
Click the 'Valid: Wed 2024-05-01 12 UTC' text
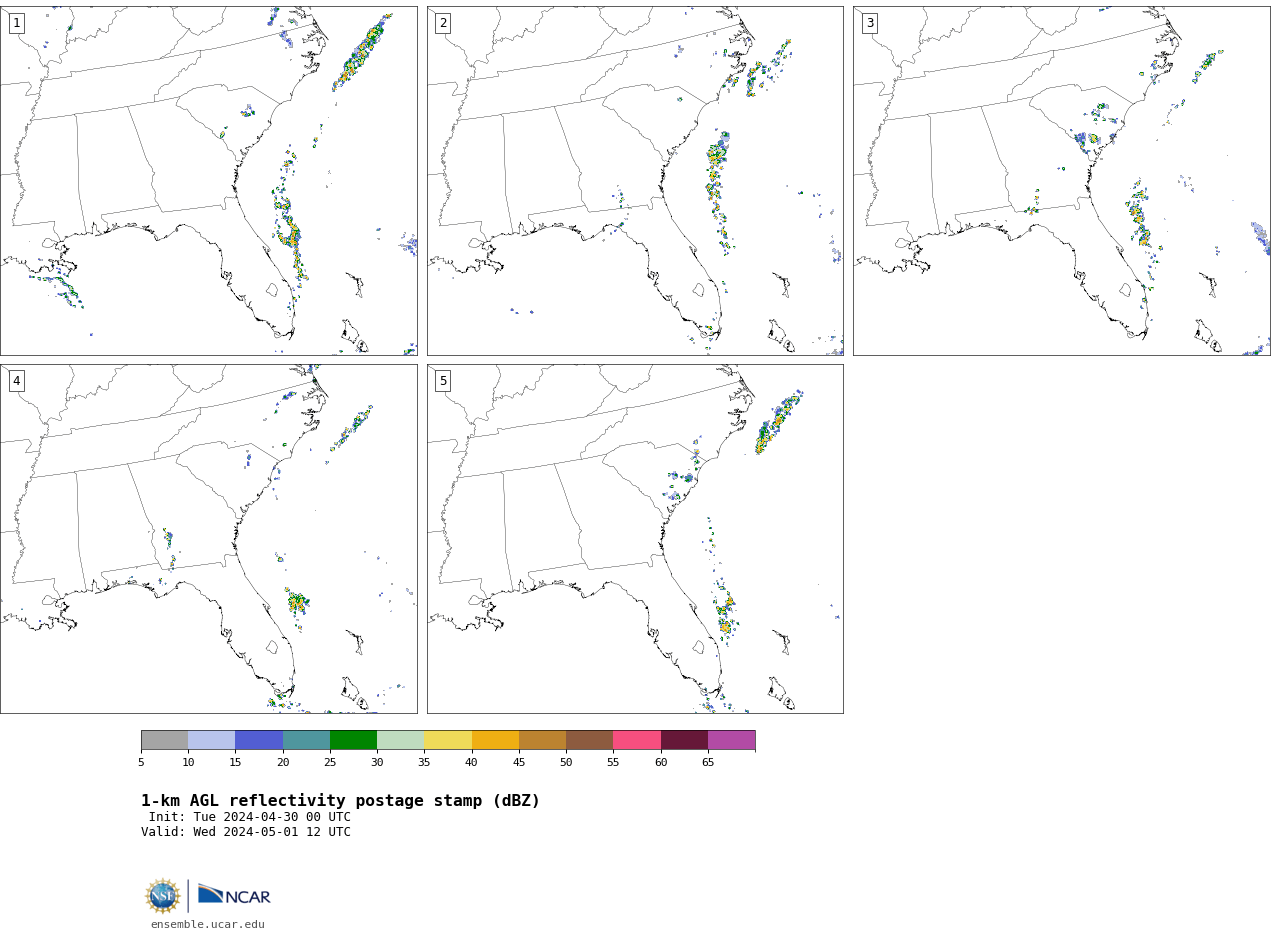click(x=246, y=832)
